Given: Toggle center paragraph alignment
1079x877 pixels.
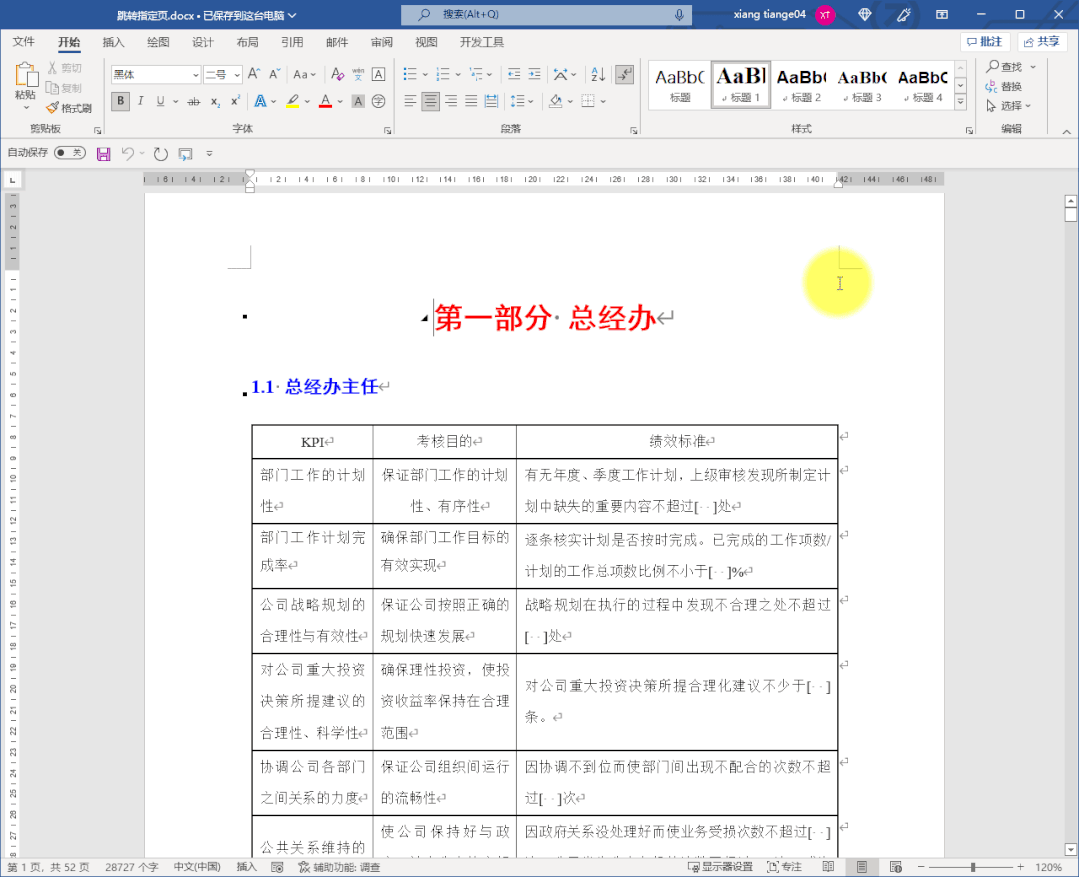Looking at the screenshot, I should (430, 101).
